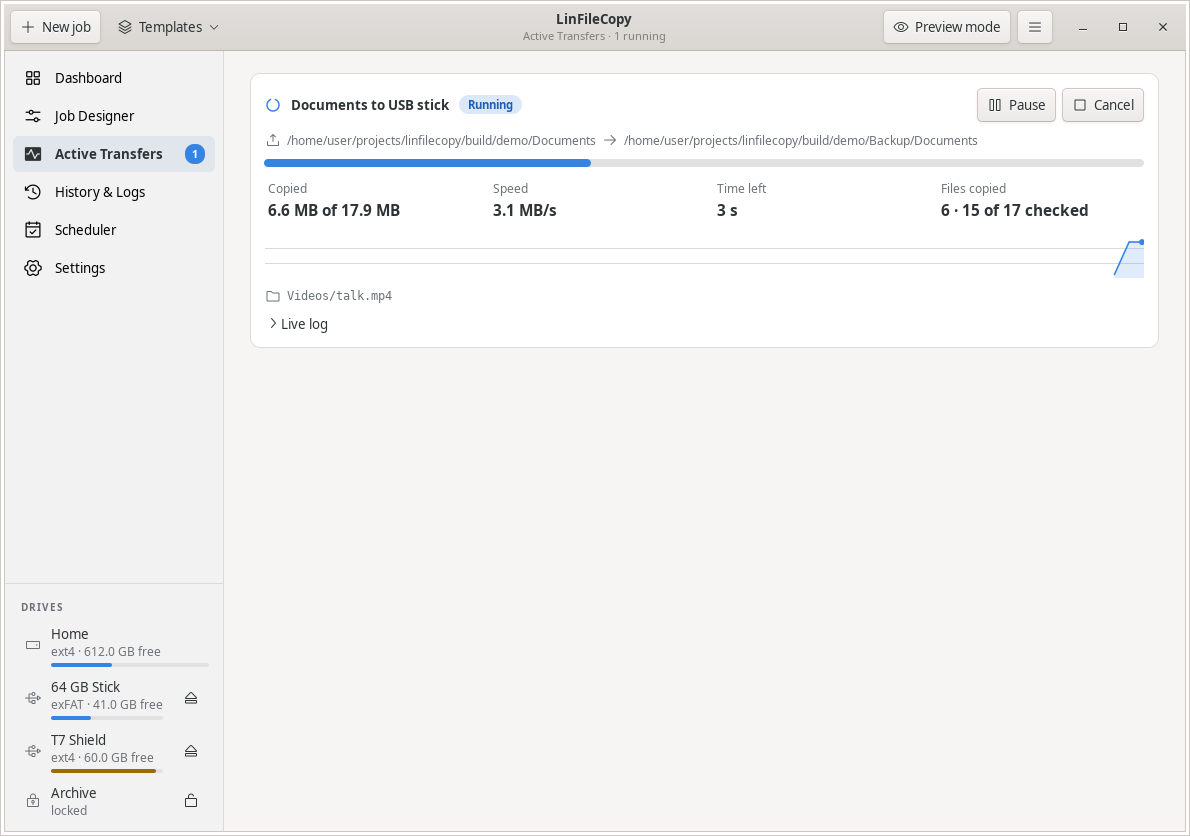The image size is (1190, 836).
Task: Click the Running status badge
Action: coord(490,105)
